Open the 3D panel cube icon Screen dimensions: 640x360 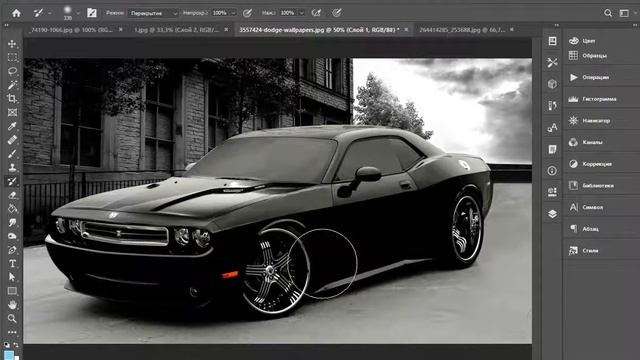552,84
